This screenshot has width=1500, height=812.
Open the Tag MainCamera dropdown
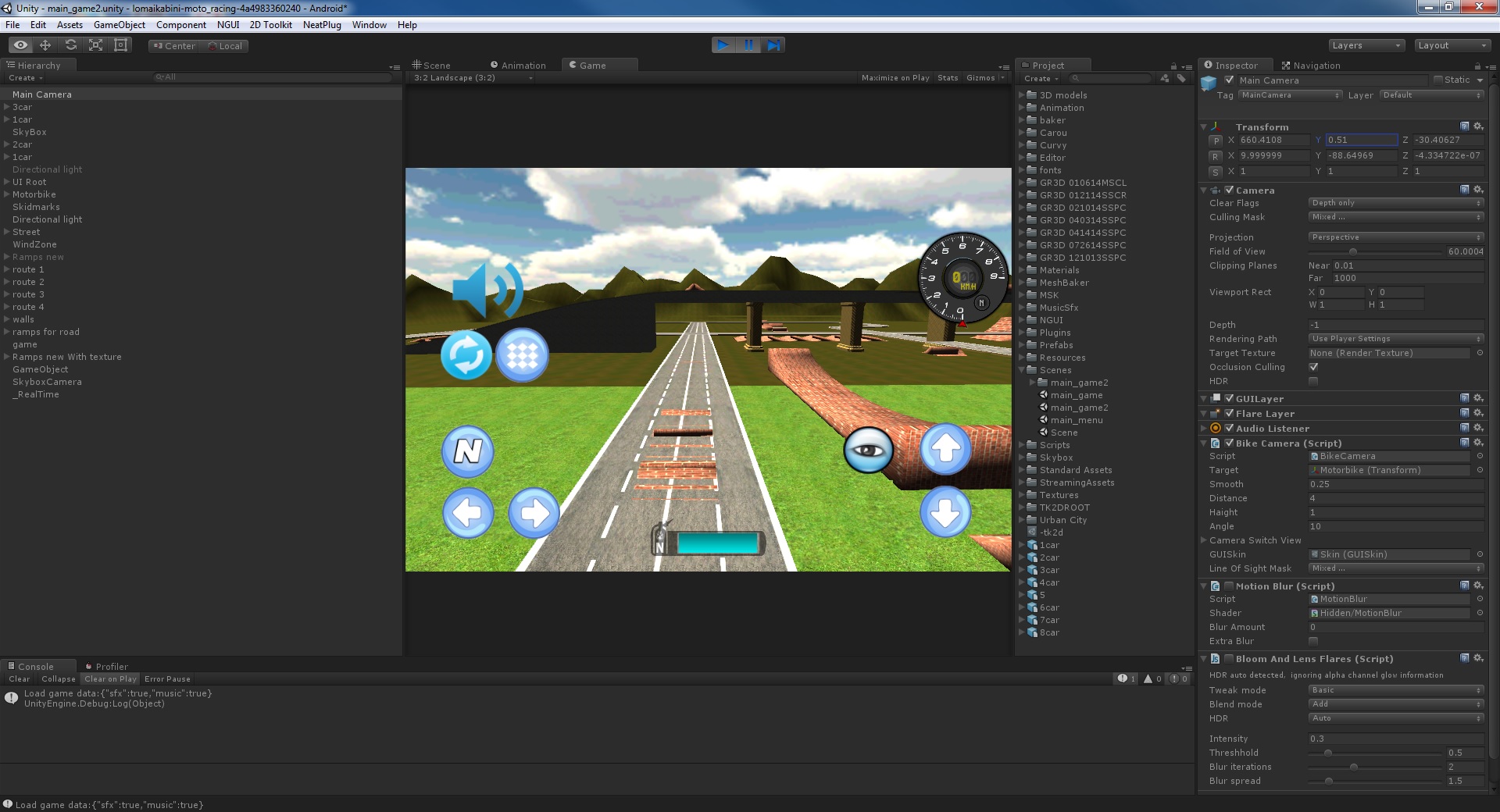click(1290, 95)
